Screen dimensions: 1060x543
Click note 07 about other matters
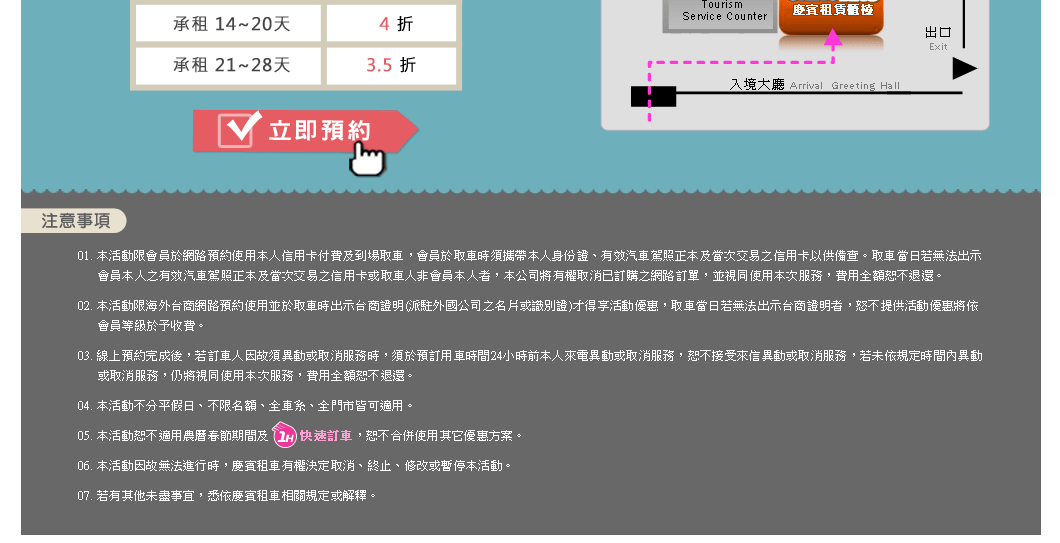point(226,496)
